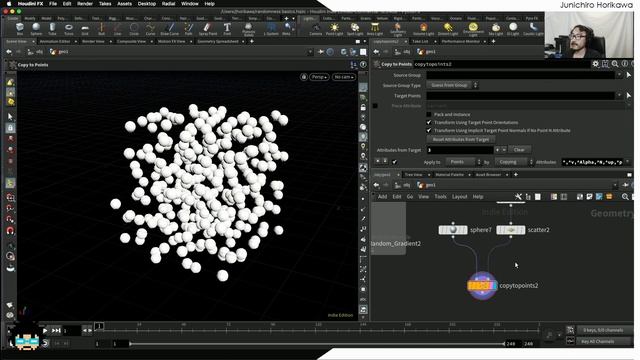Image resolution: width=640 pixels, height=360 pixels.
Task: Open parameter gear menu for copytopoints2
Action: [596, 64]
